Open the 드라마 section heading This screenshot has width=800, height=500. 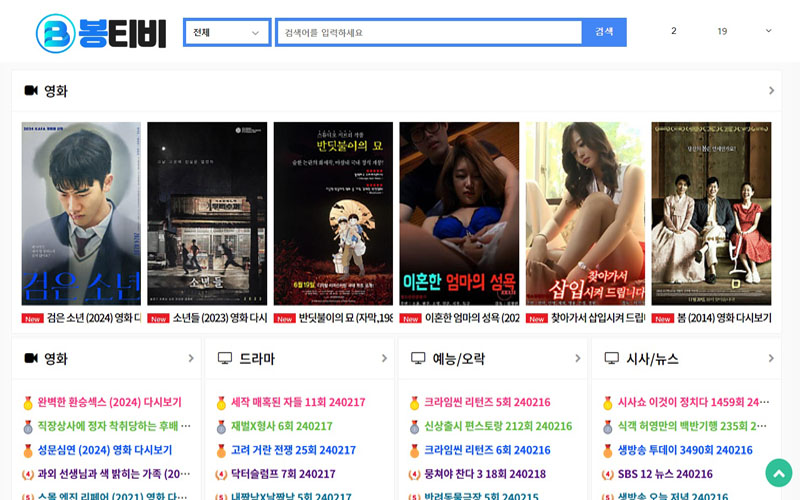[x=257, y=359]
